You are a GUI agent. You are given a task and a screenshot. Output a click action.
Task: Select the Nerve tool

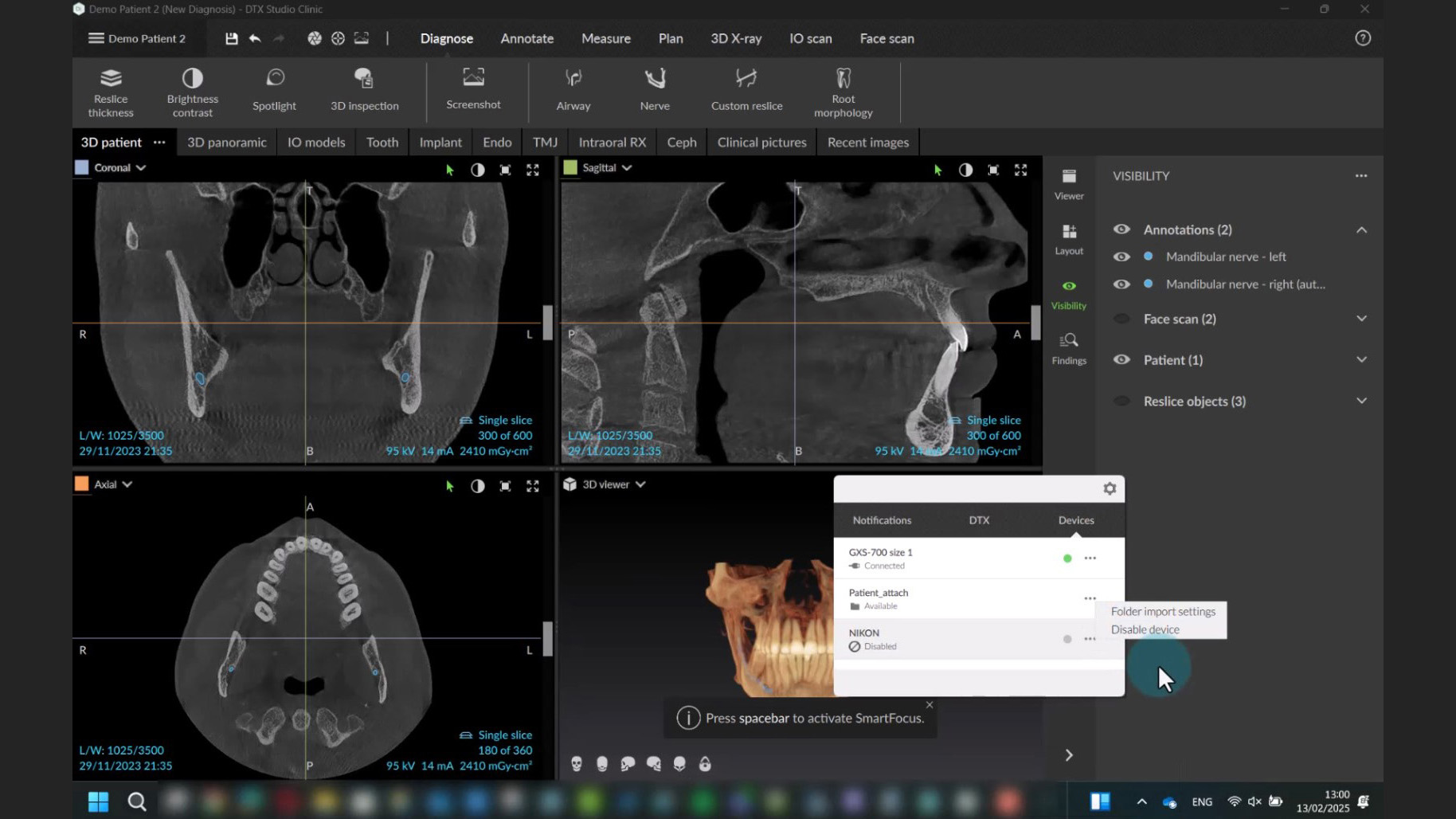pyautogui.click(x=655, y=90)
